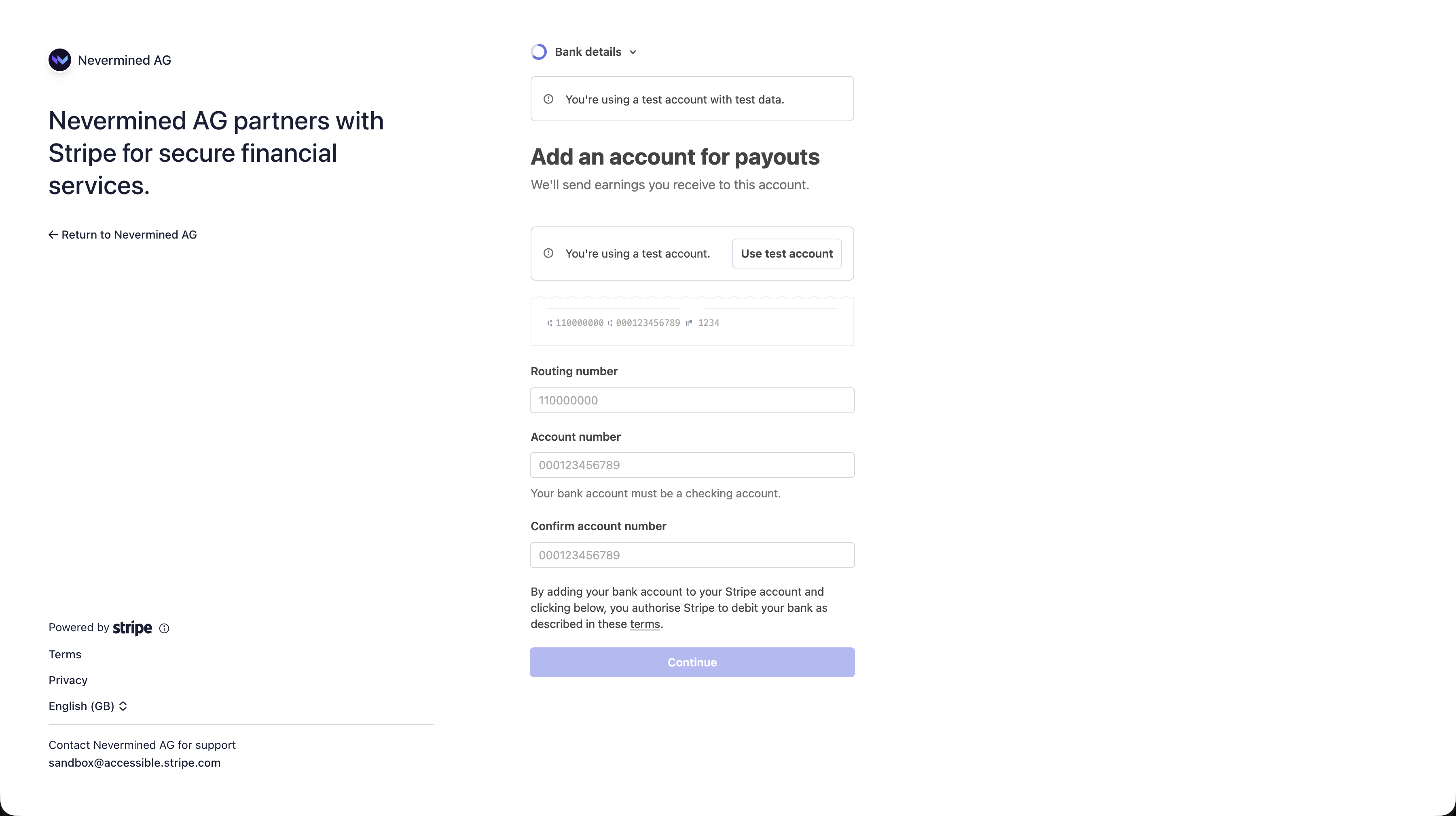Click the Account number input field
The height and width of the screenshot is (816, 1456).
click(x=692, y=465)
